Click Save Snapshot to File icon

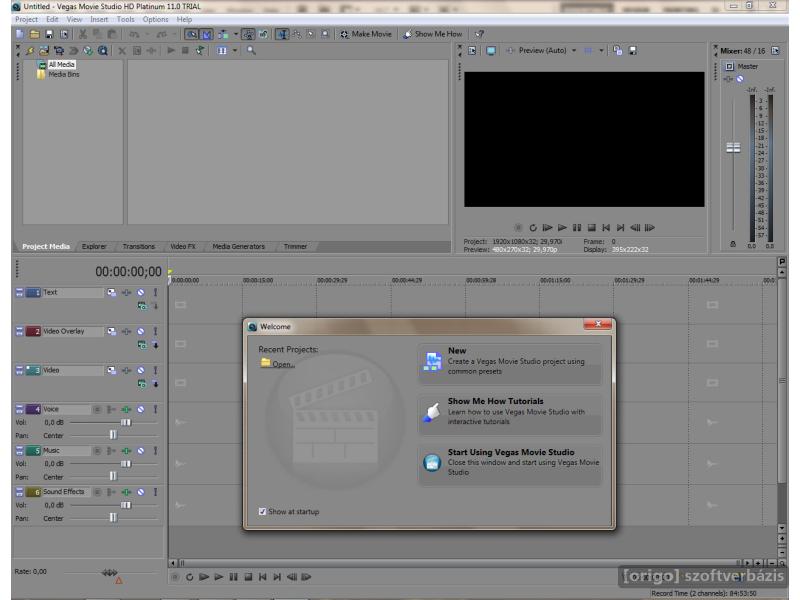pyautogui.click(x=633, y=51)
